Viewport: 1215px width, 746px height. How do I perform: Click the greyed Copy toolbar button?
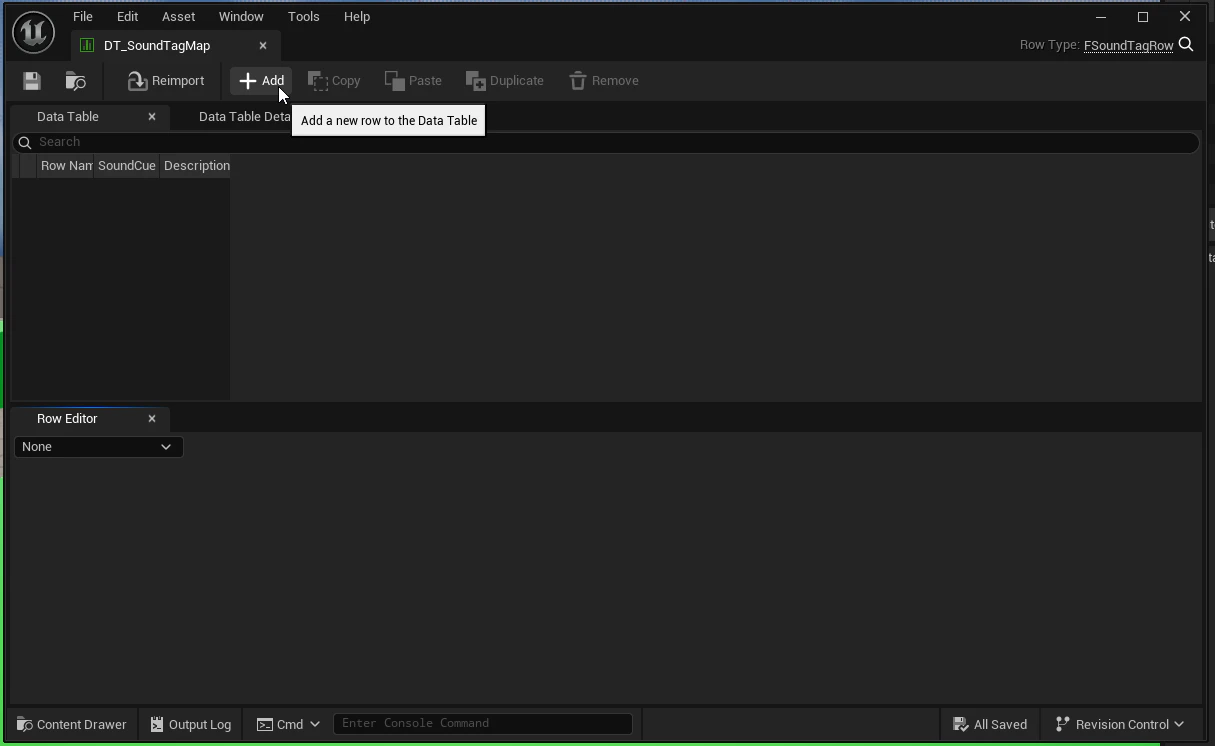click(x=334, y=81)
